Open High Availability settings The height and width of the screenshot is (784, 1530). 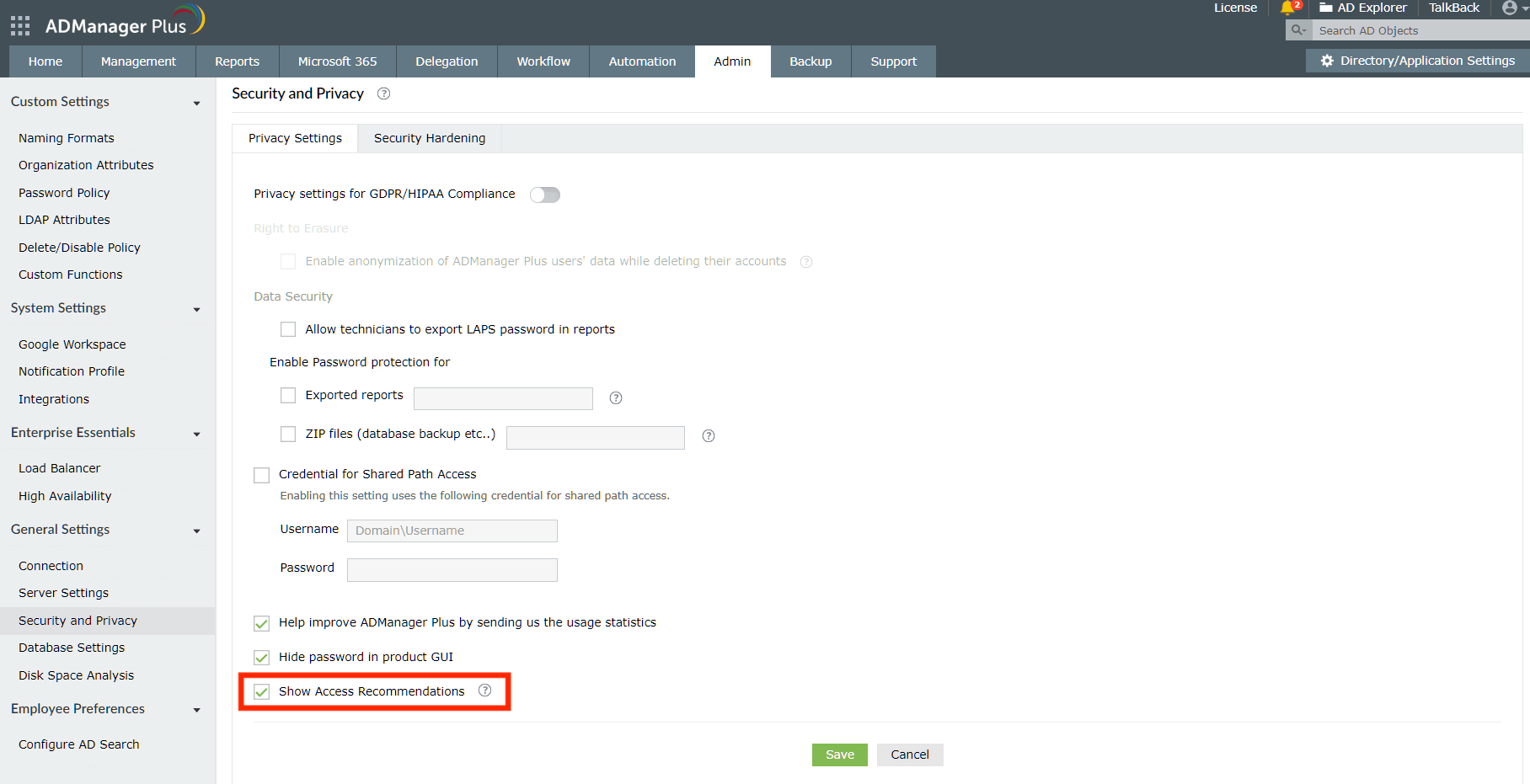point(65,496)
